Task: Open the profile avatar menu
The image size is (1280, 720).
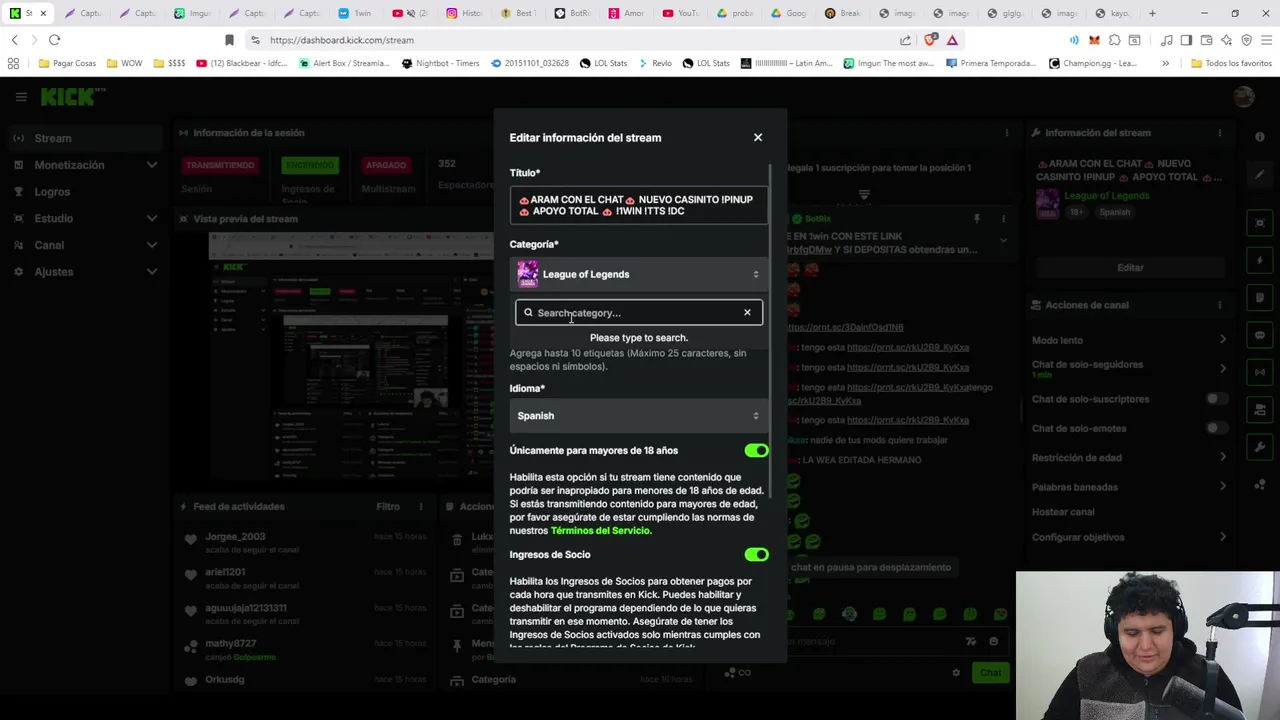Action: pyautogui.click(x=1244, y=97)
